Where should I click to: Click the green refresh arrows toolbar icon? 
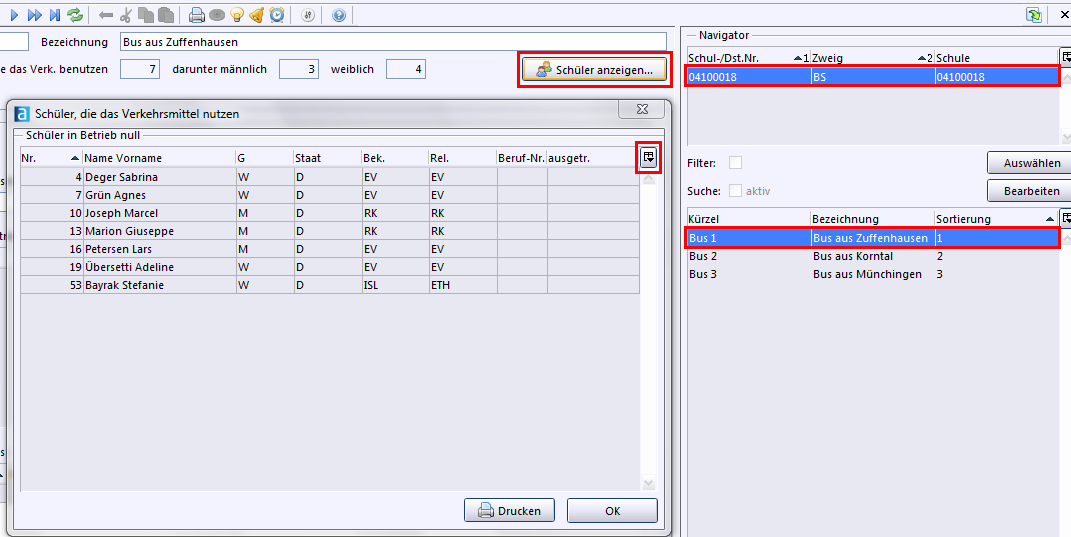click(75, 15)
